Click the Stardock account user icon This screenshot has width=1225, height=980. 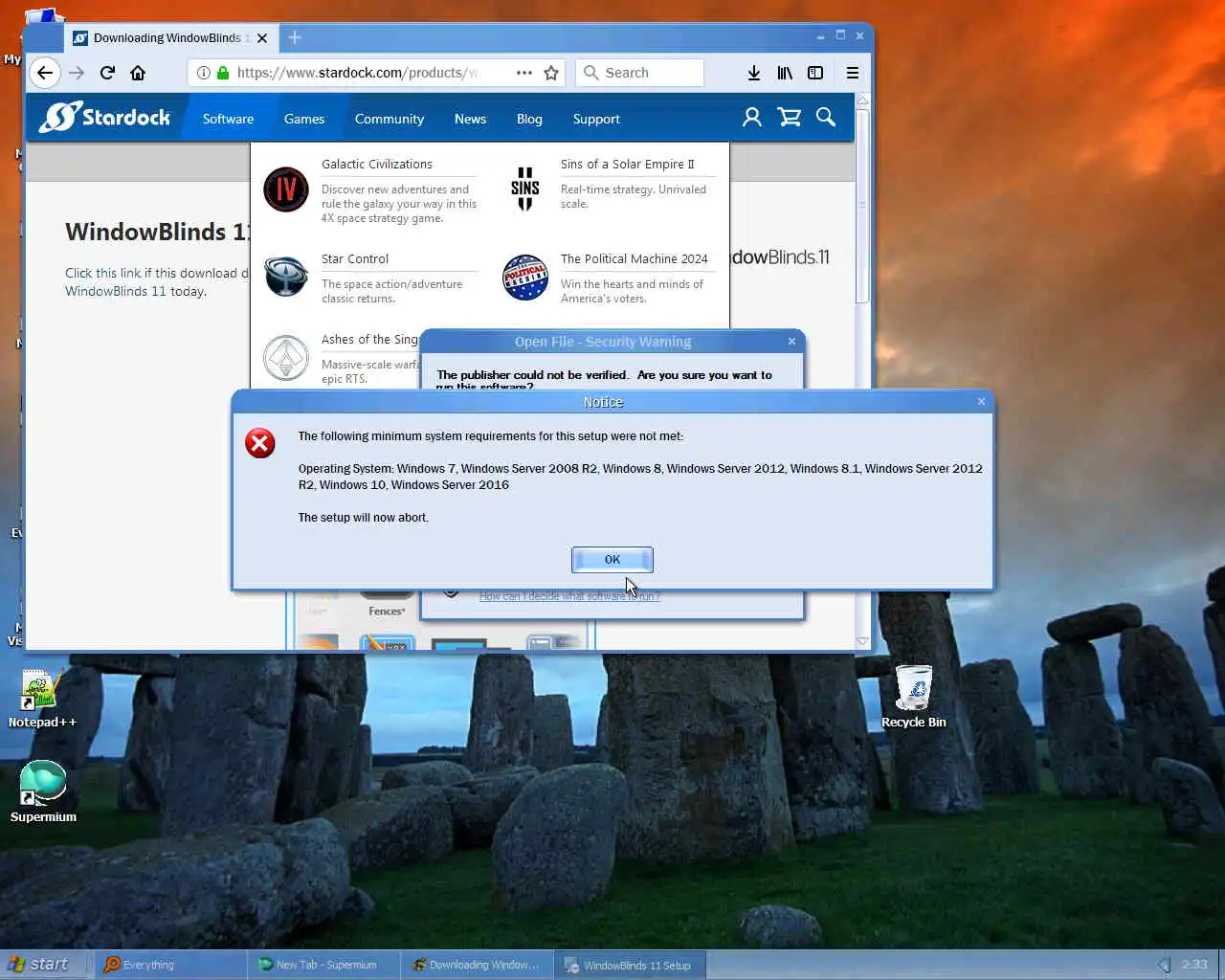752,118
